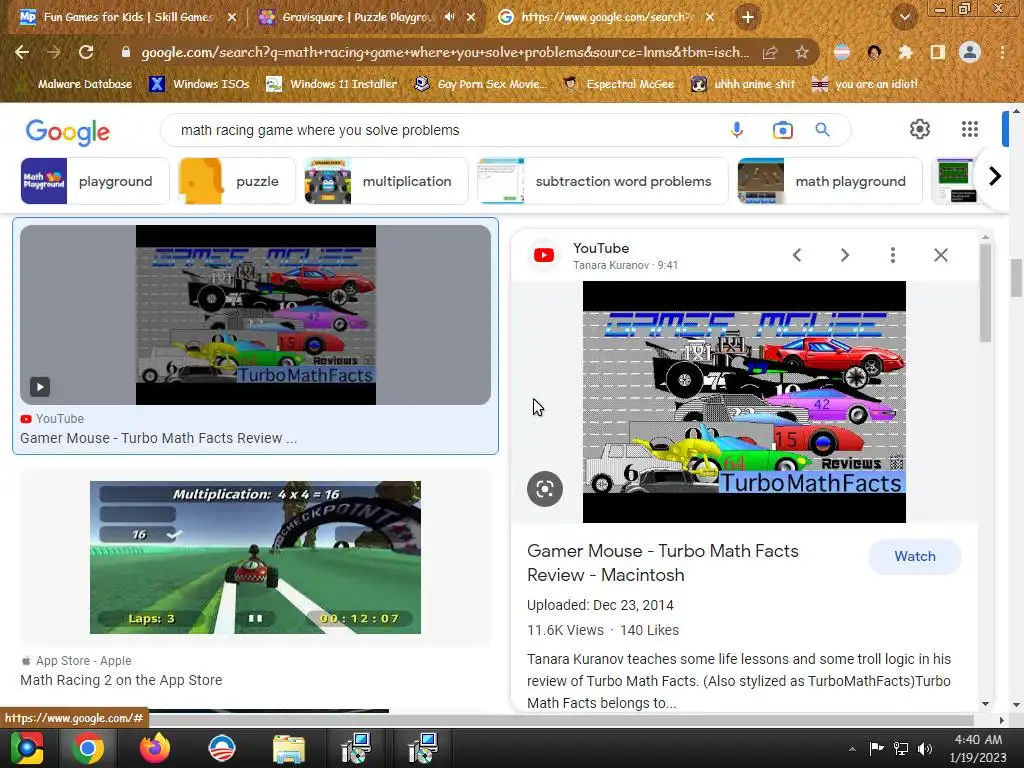Viewport: 1024px width, 768px height.
Task: Search by image with camera icon
Action: pos(782,130)
